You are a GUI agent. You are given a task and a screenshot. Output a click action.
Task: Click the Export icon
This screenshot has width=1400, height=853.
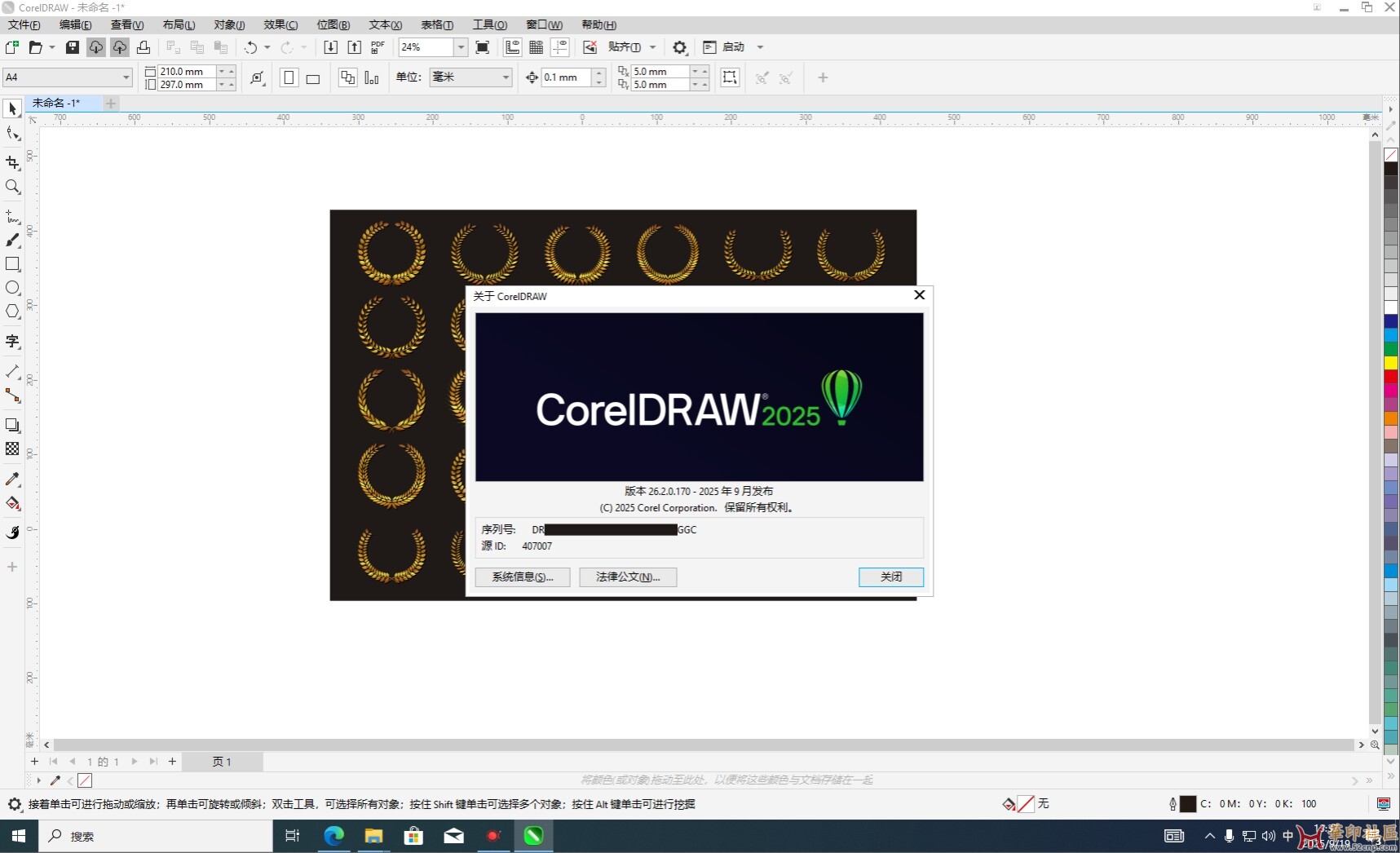[354, 47]
